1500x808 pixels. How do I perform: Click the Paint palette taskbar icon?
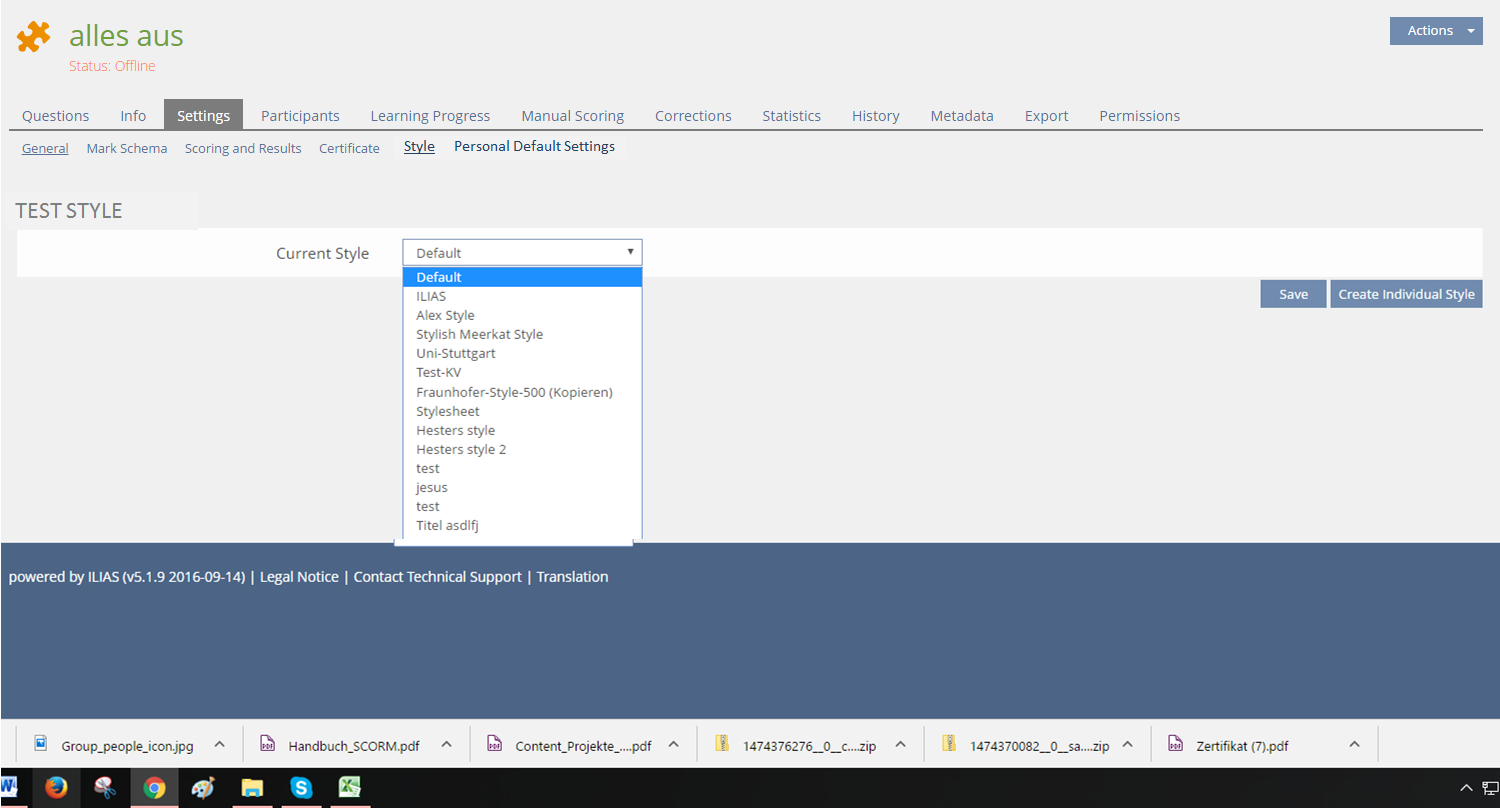[203, 788]
